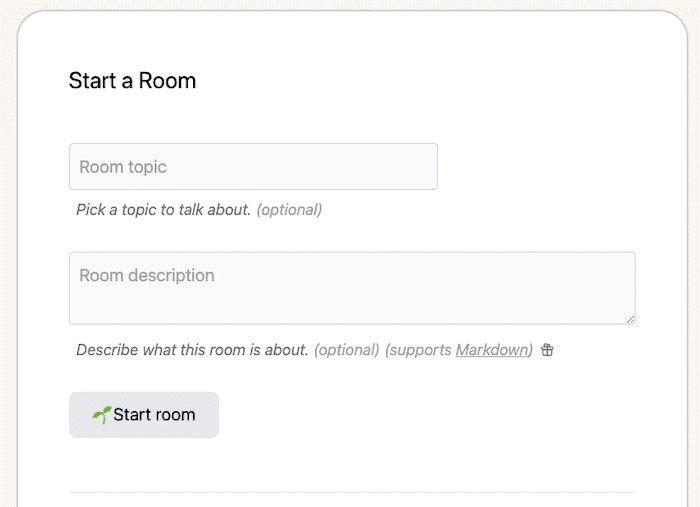
Task: Click inside the Room description textarea
Action: point(352,288)
